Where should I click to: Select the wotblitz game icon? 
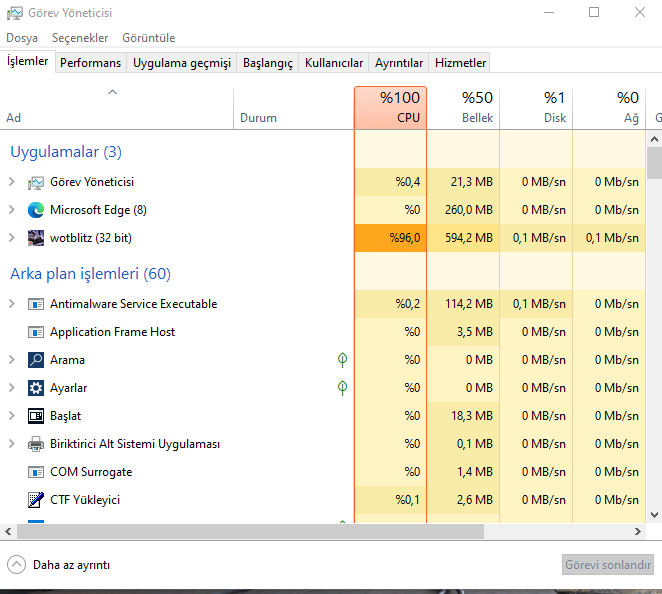[36, 238]
